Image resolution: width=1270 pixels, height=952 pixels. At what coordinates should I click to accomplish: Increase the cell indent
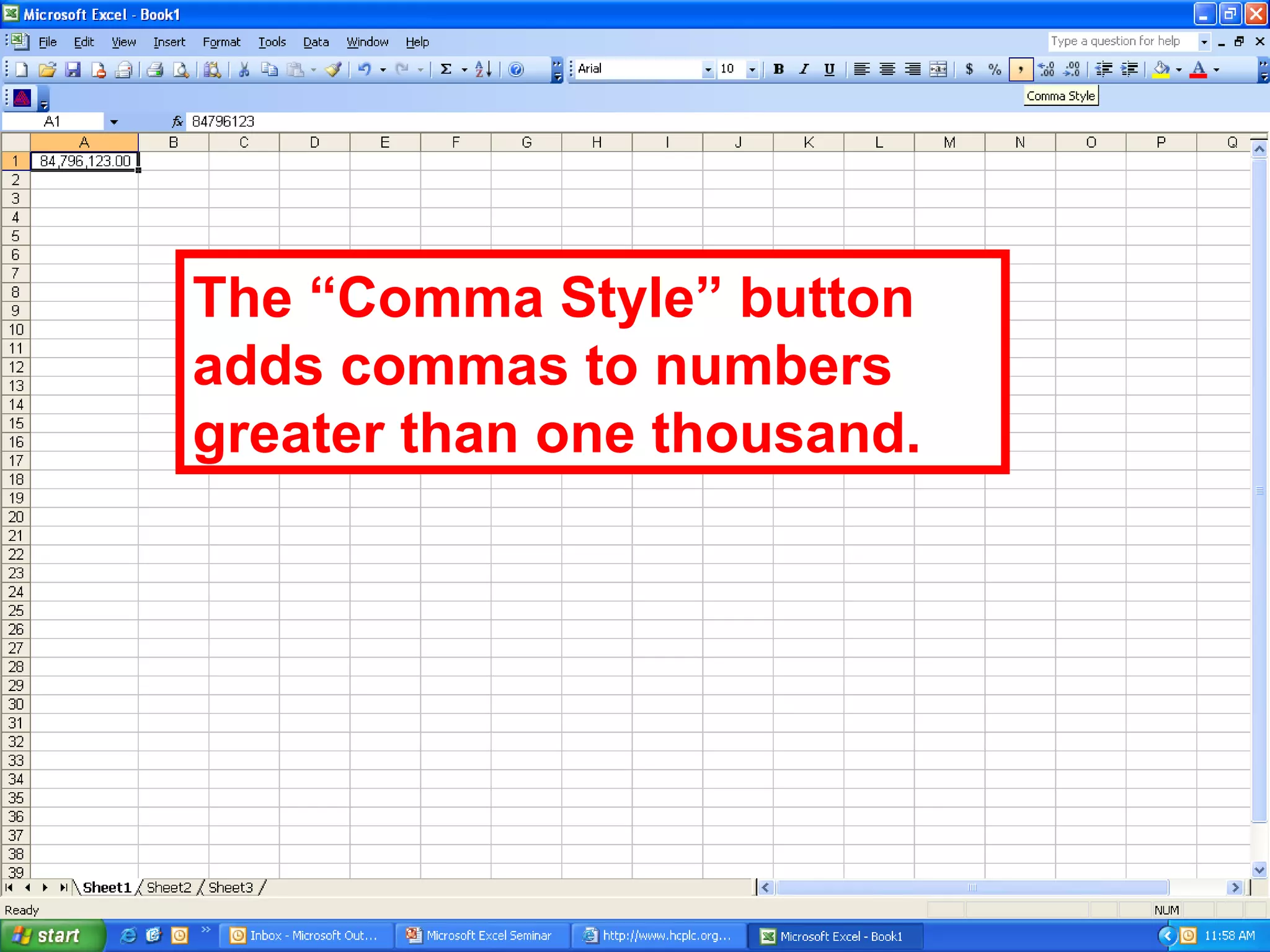pos(1130,69)
